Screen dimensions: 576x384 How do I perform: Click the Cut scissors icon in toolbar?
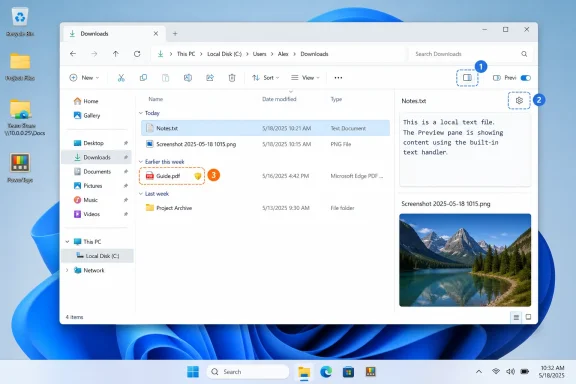click(121, 78)
